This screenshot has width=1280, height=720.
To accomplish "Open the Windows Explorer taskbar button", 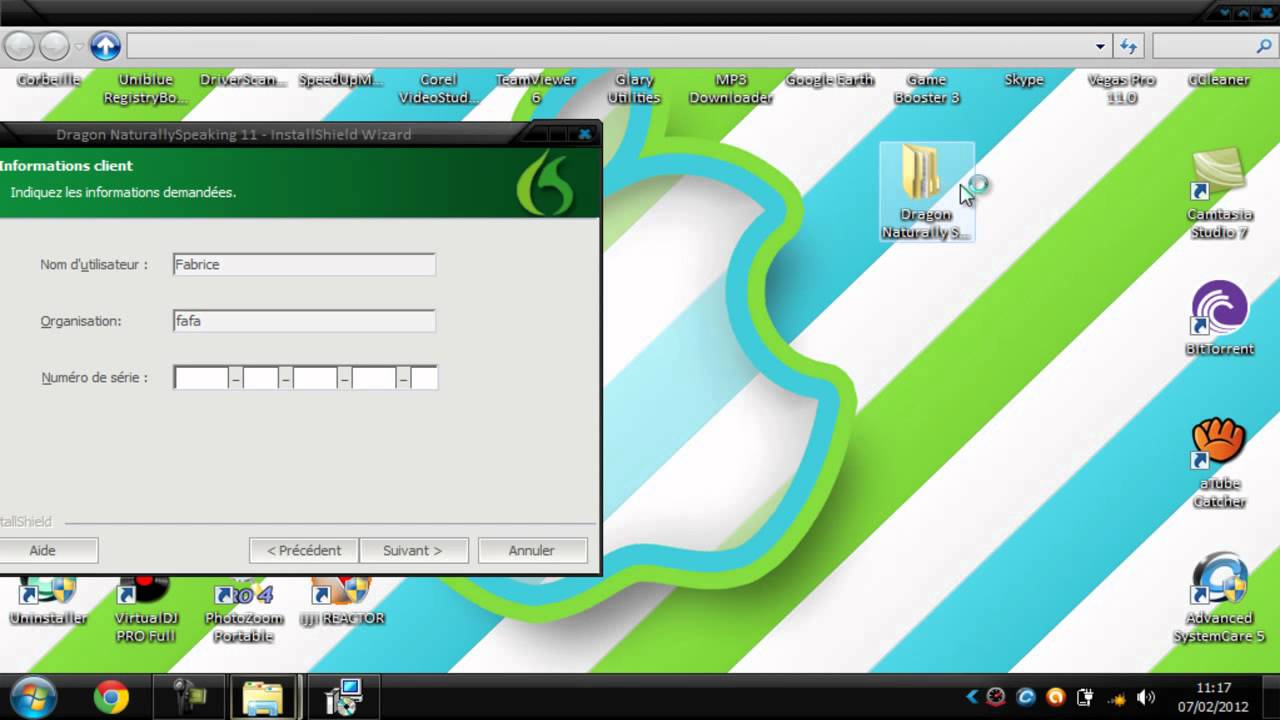I will (x=263, y=697).
